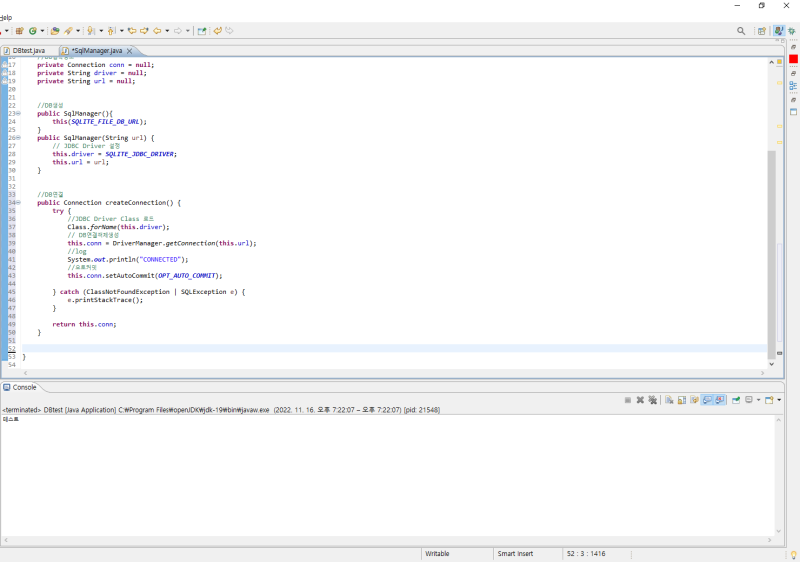This screenshot has height=562, width=800.
Task: Click the Console scroll-right arrow
Action: pos(769,540)
